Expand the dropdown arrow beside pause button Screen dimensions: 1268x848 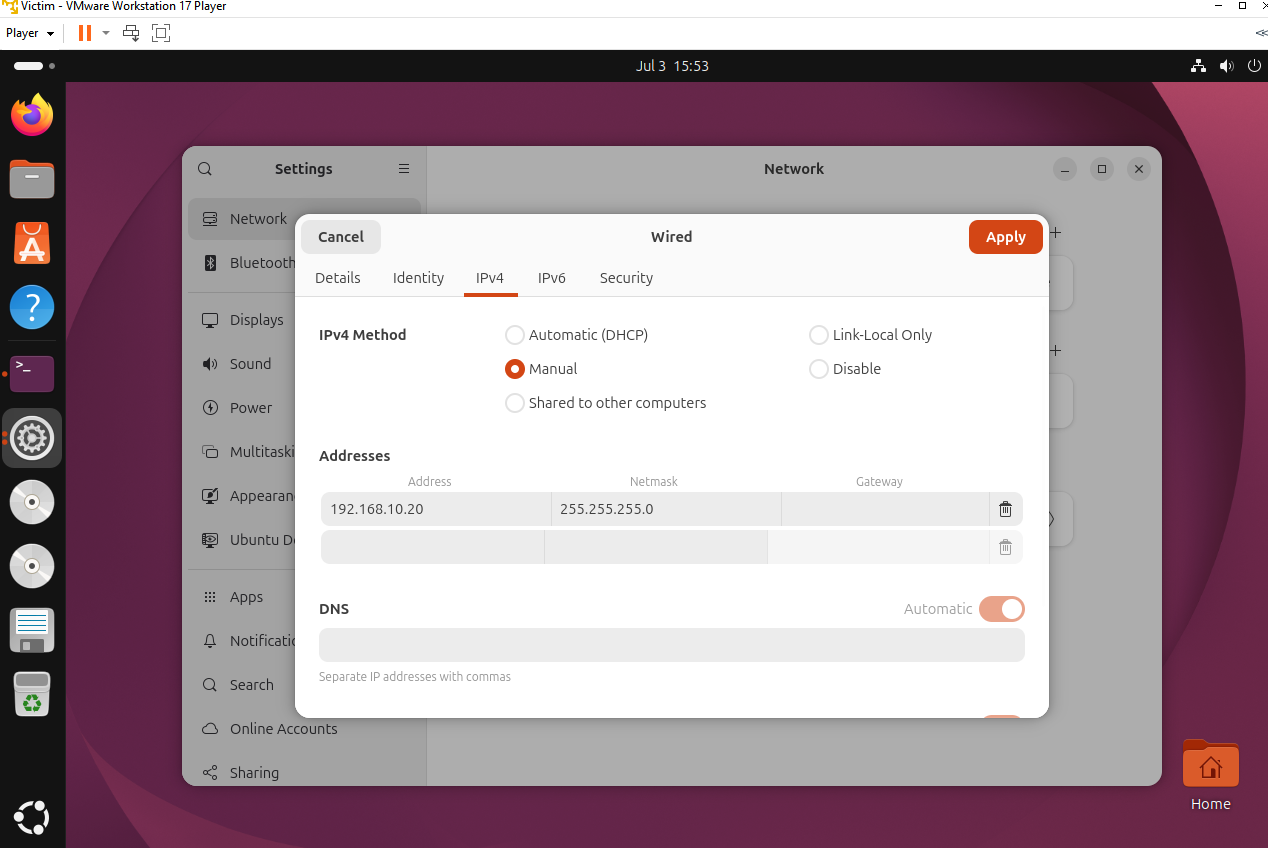106,33
